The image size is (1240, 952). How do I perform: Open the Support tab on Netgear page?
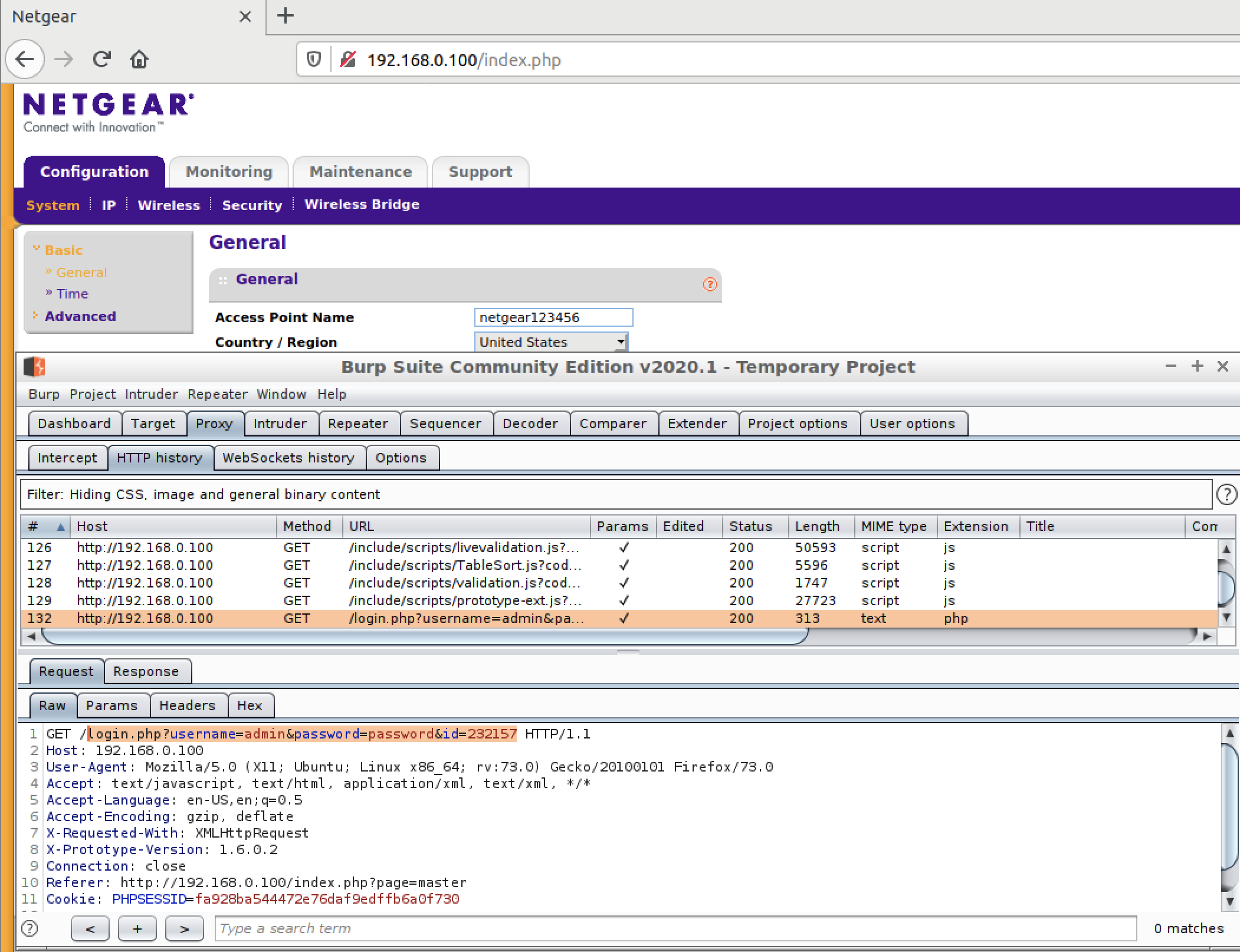(x=480, y=172)
